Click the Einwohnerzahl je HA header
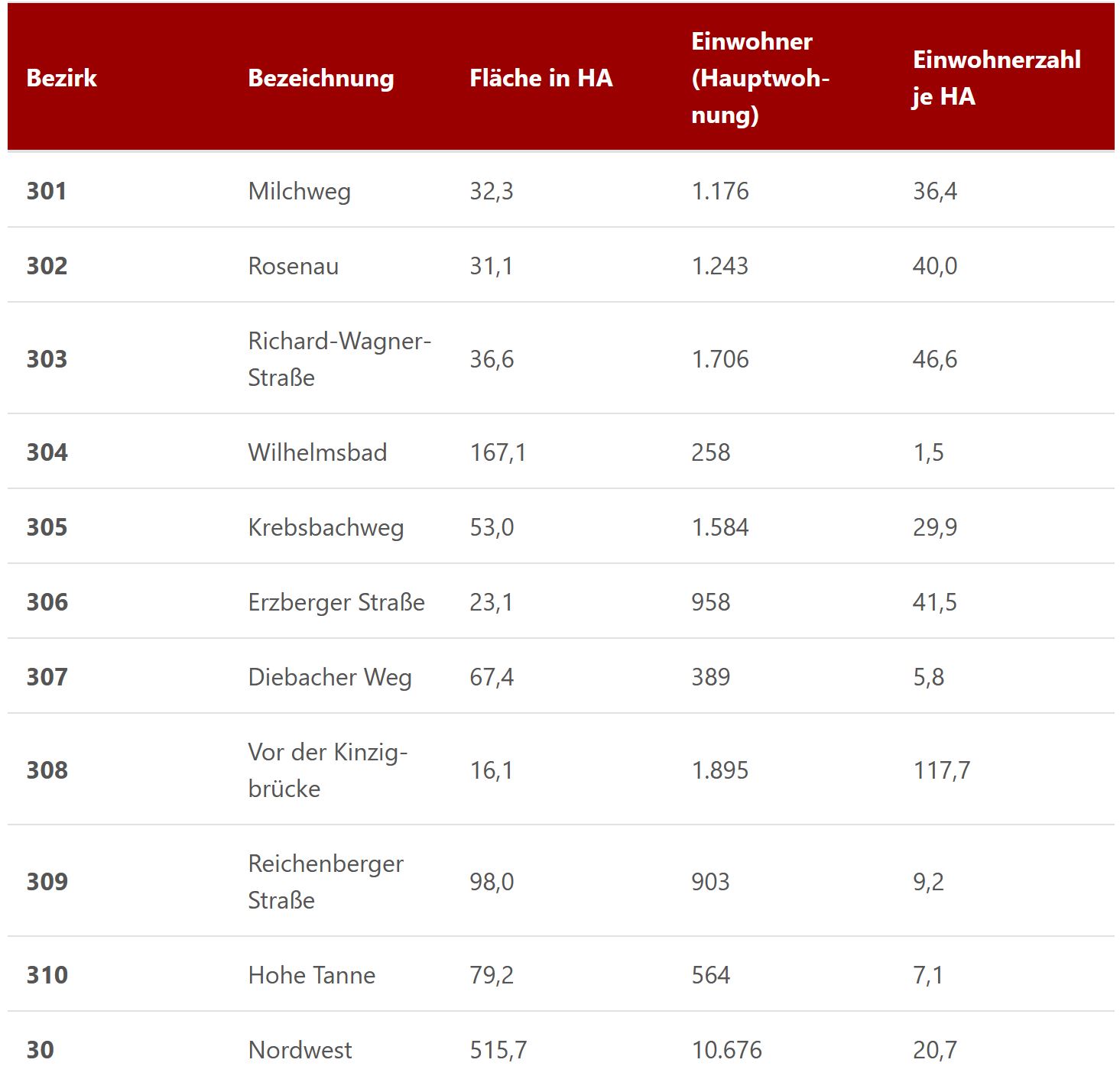This screenshot has width=1120, height=1092. (996, 78)
